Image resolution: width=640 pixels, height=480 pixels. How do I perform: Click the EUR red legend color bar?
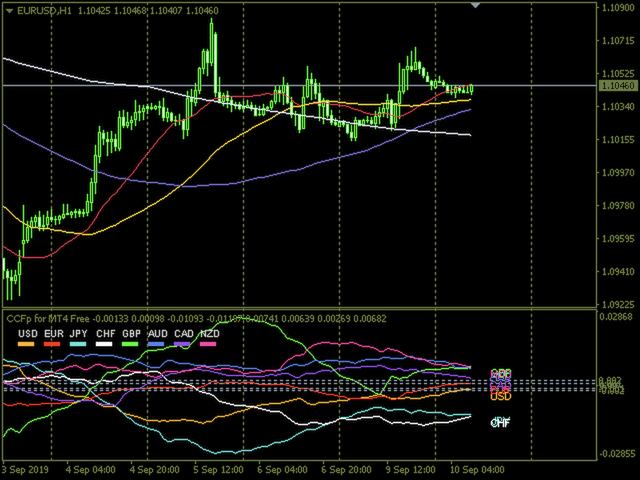pyautogui.click(x=53, y=344)
